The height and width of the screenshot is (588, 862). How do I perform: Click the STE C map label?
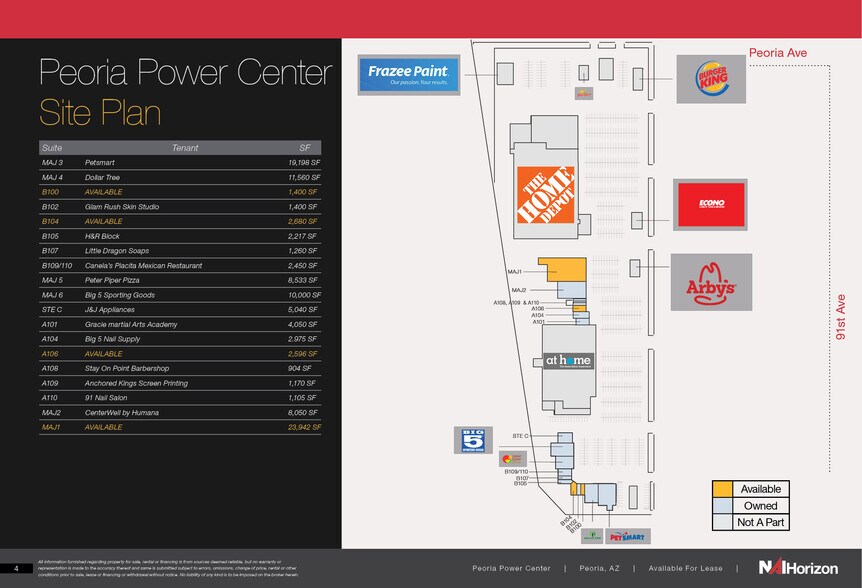(x=520, y=436)
